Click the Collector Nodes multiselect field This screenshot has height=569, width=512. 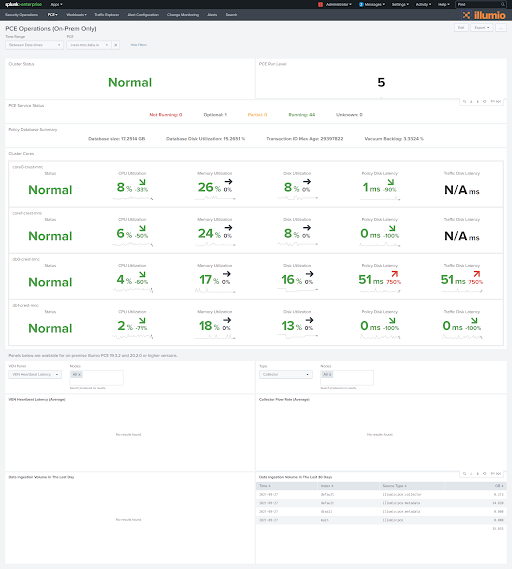tap(347, 378)
